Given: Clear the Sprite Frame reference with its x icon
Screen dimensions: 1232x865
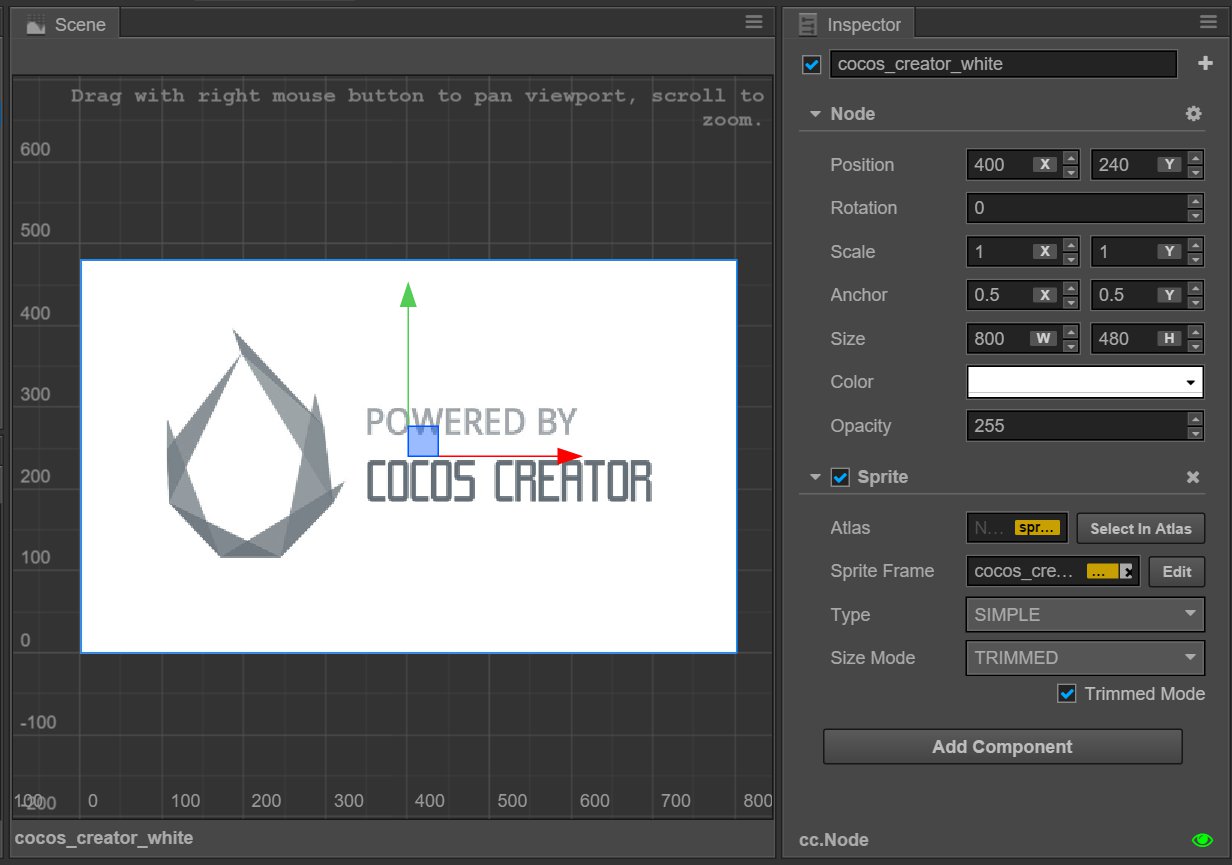Looking at the screenshot, I should [1127, 572].
